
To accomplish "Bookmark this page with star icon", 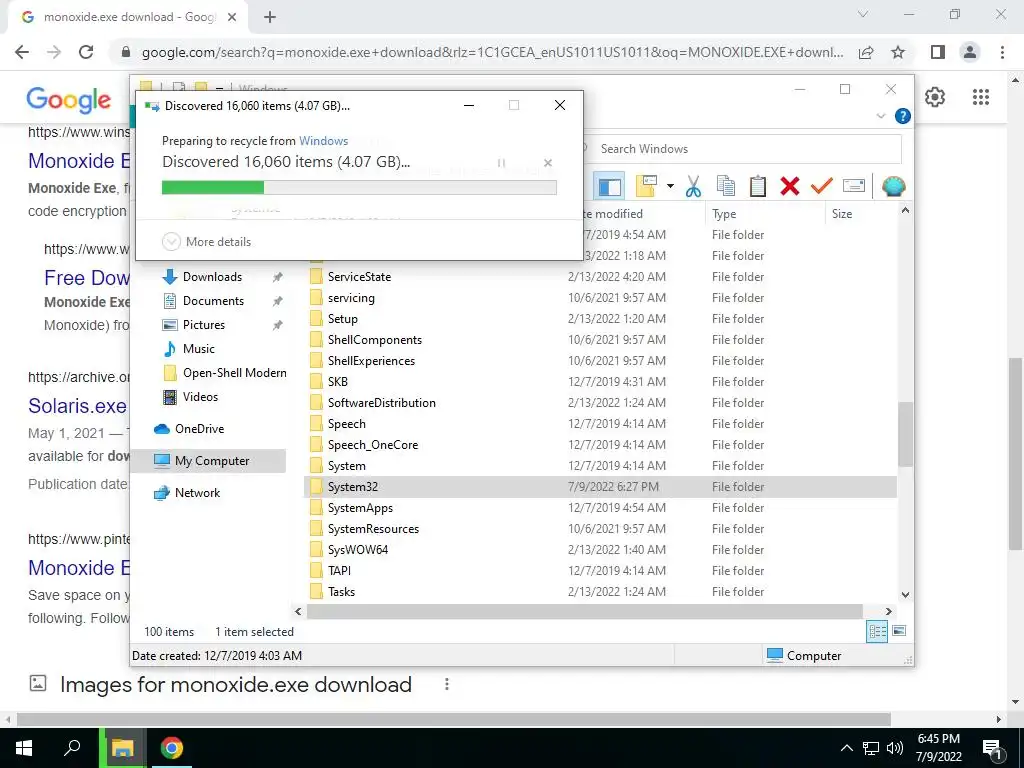I will (898, 52).
